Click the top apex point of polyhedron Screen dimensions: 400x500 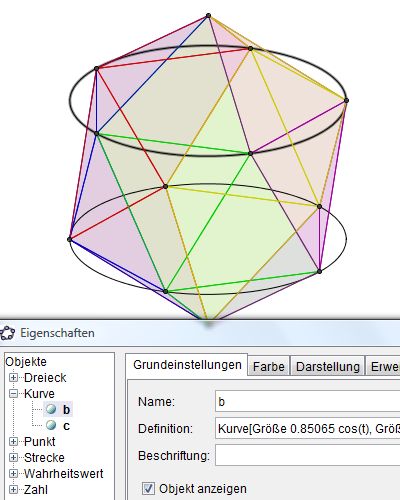[x=208, y=15]
